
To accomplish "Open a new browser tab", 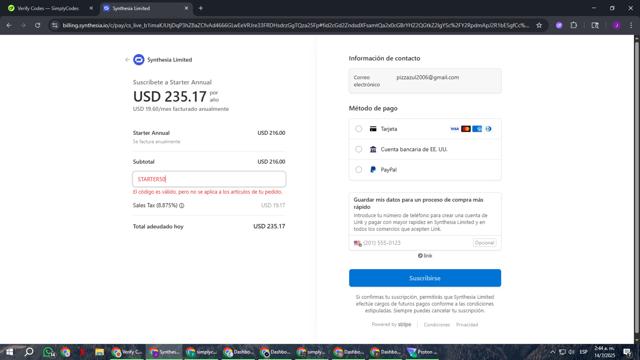I will click(x=200, y=8).
